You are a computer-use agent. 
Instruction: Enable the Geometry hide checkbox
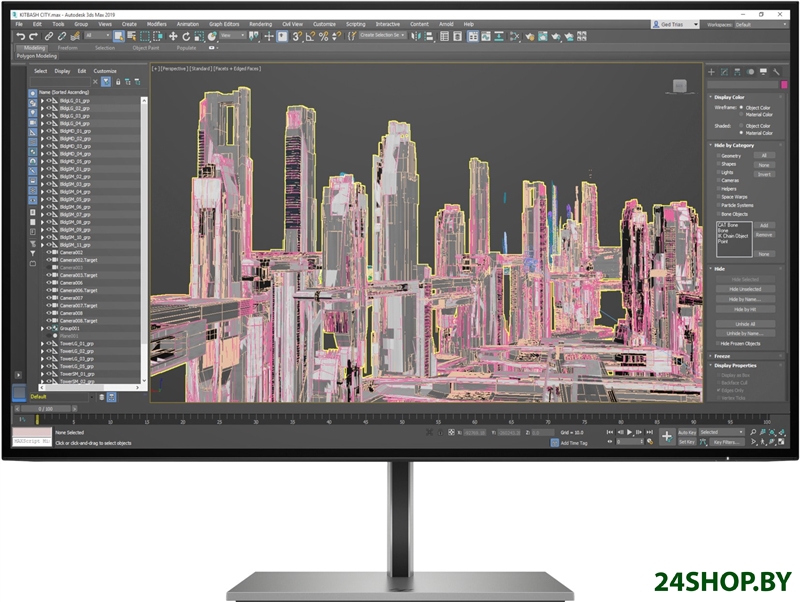click(717, 156)
